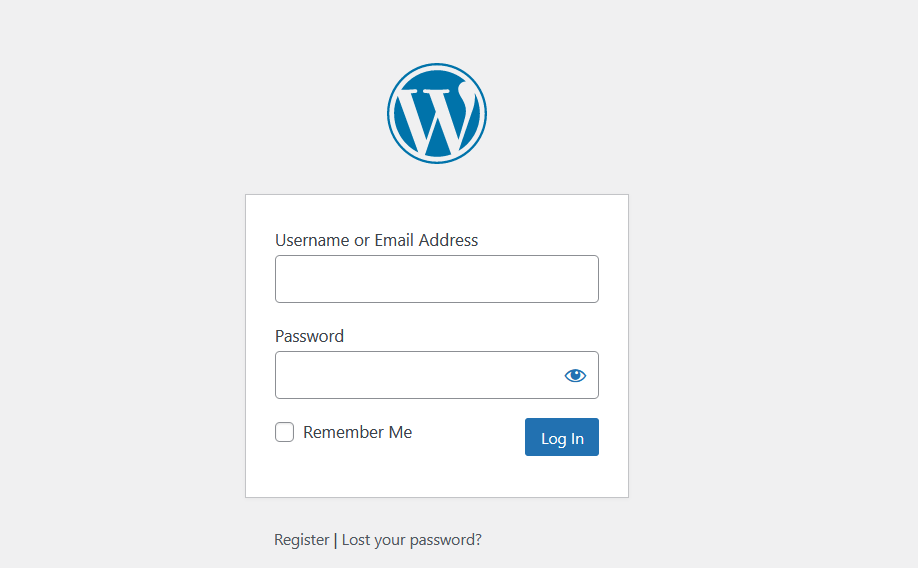Click the Password label text

point(309,336)
